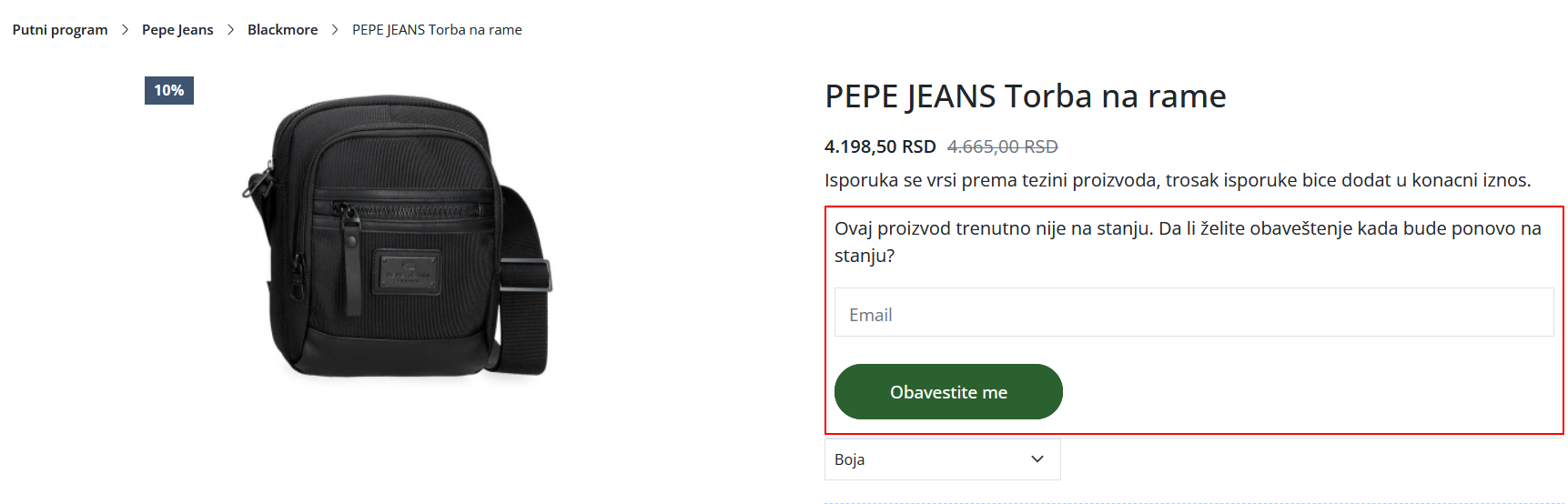Click the crossed-out 4.665,00 RSD price

point(1002,146)
